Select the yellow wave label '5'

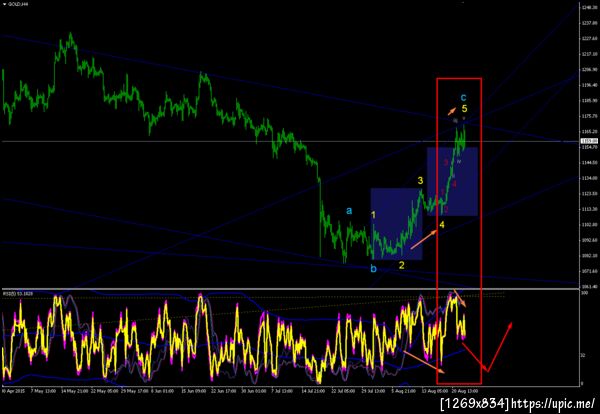[x=465, y=109]
